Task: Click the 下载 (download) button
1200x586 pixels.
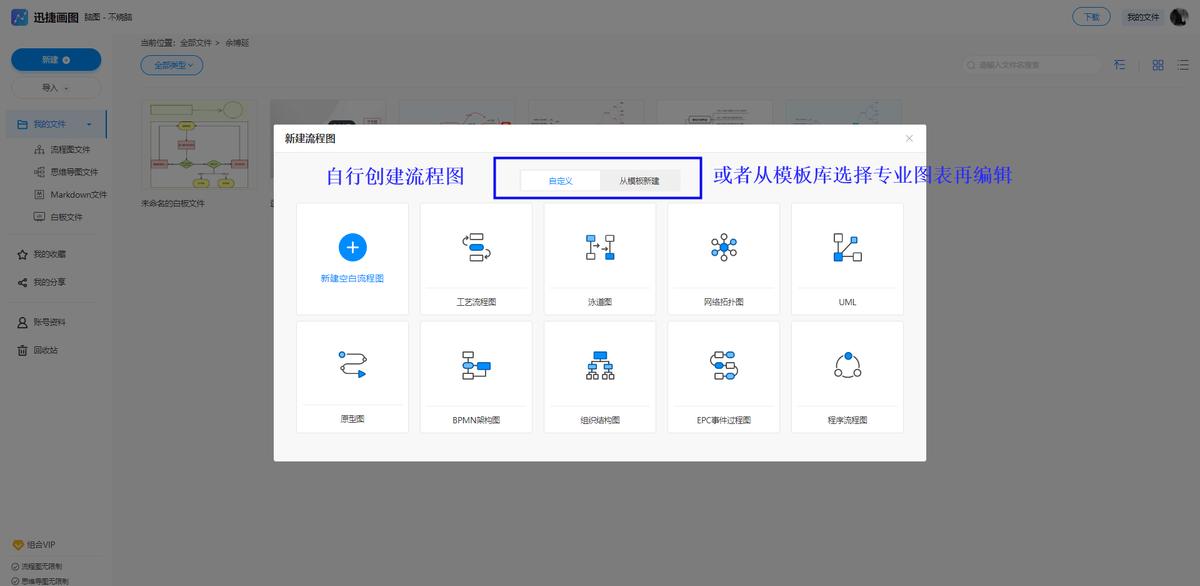Action: click(1090, 16)
